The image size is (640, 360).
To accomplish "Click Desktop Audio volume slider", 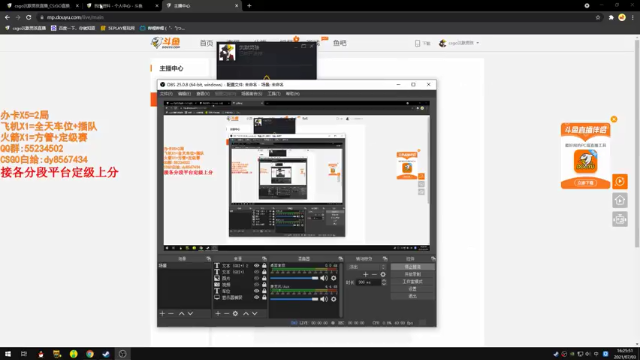I will pos(294,278).
